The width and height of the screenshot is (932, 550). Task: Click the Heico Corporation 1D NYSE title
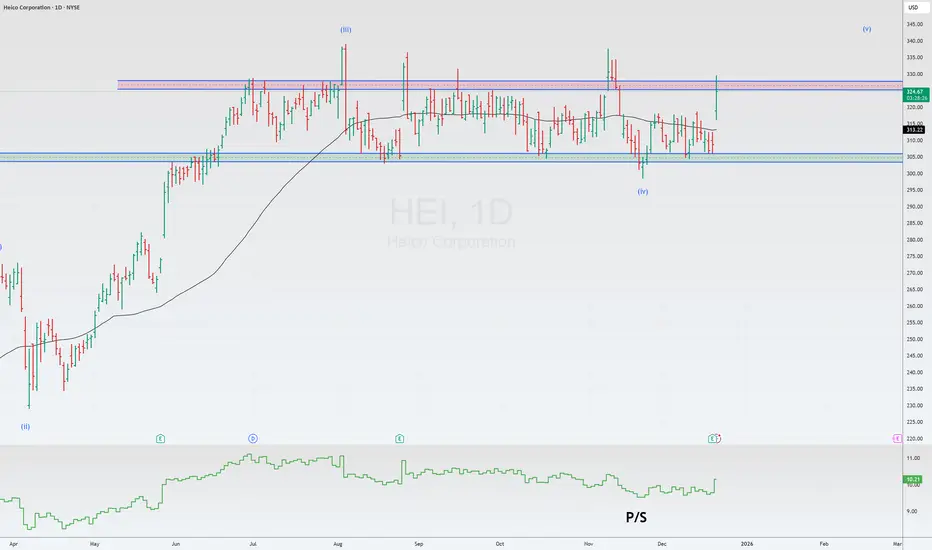(42, 8)
